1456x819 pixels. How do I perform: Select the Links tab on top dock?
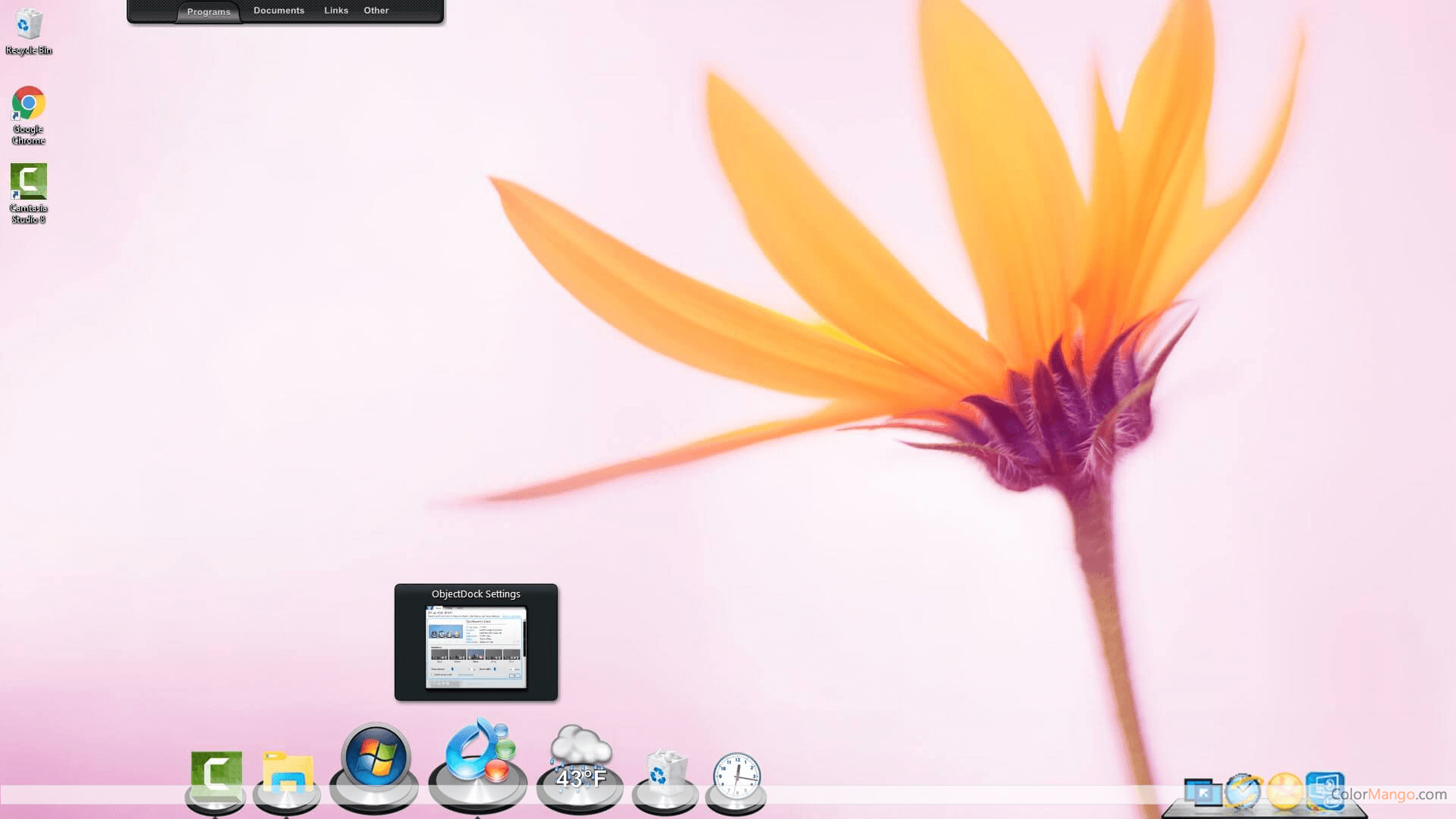click(x=336, y=10)
